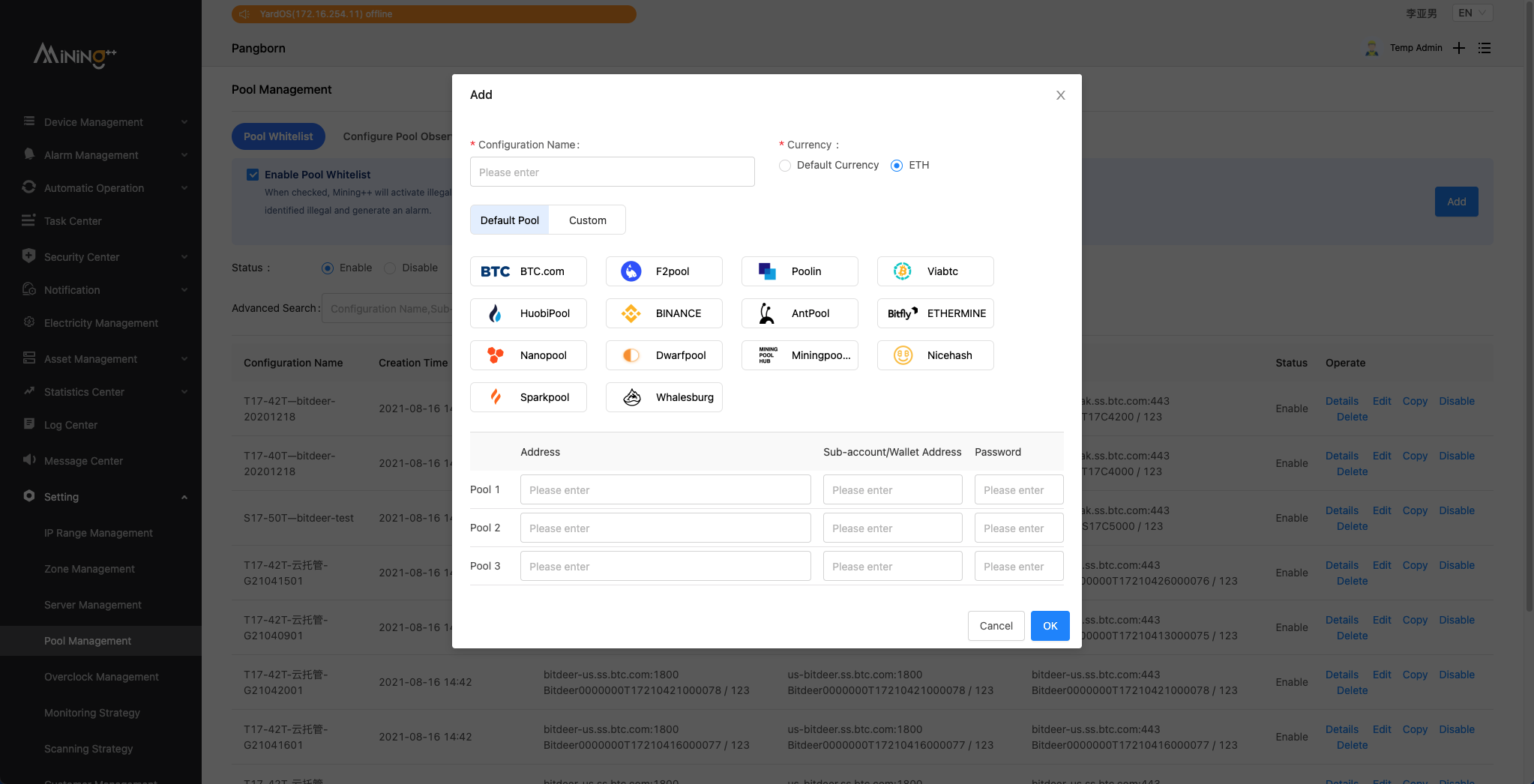Open Zone Management menu item
This screenshot has width=1534, height=784.
tap(89, 569)
